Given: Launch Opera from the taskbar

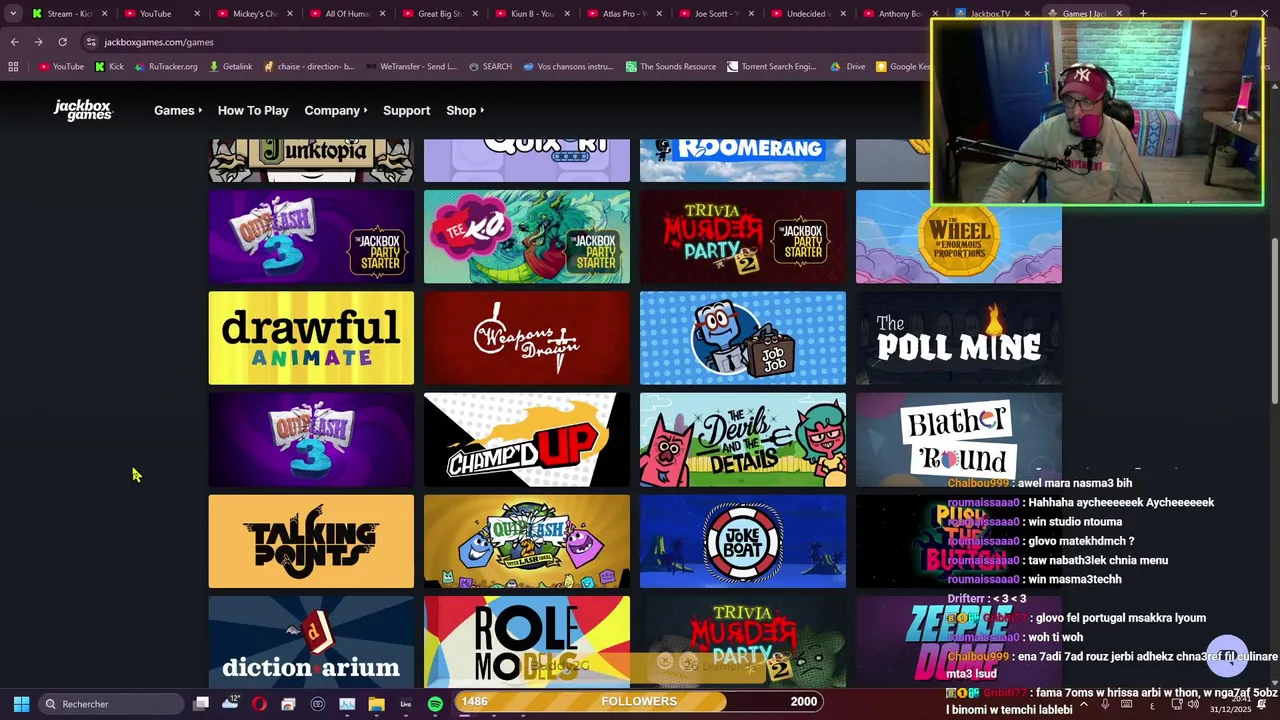Looking at the screenshot, I should pos(259,704).
